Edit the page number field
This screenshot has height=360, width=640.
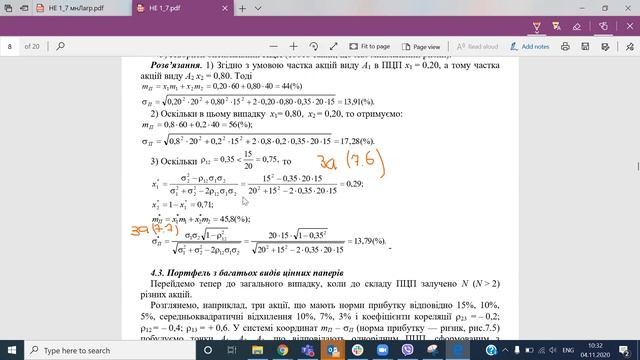coord(10,47)
